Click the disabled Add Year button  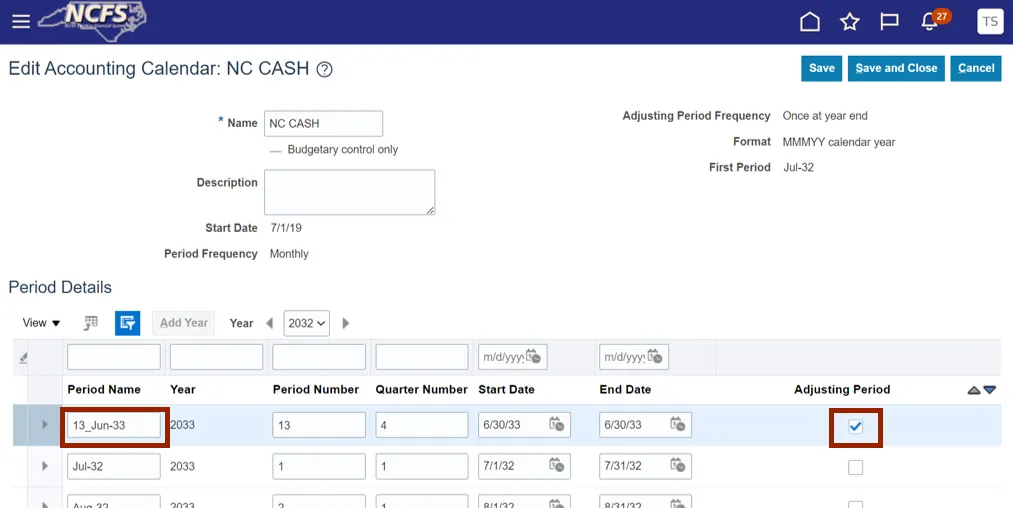183,323
